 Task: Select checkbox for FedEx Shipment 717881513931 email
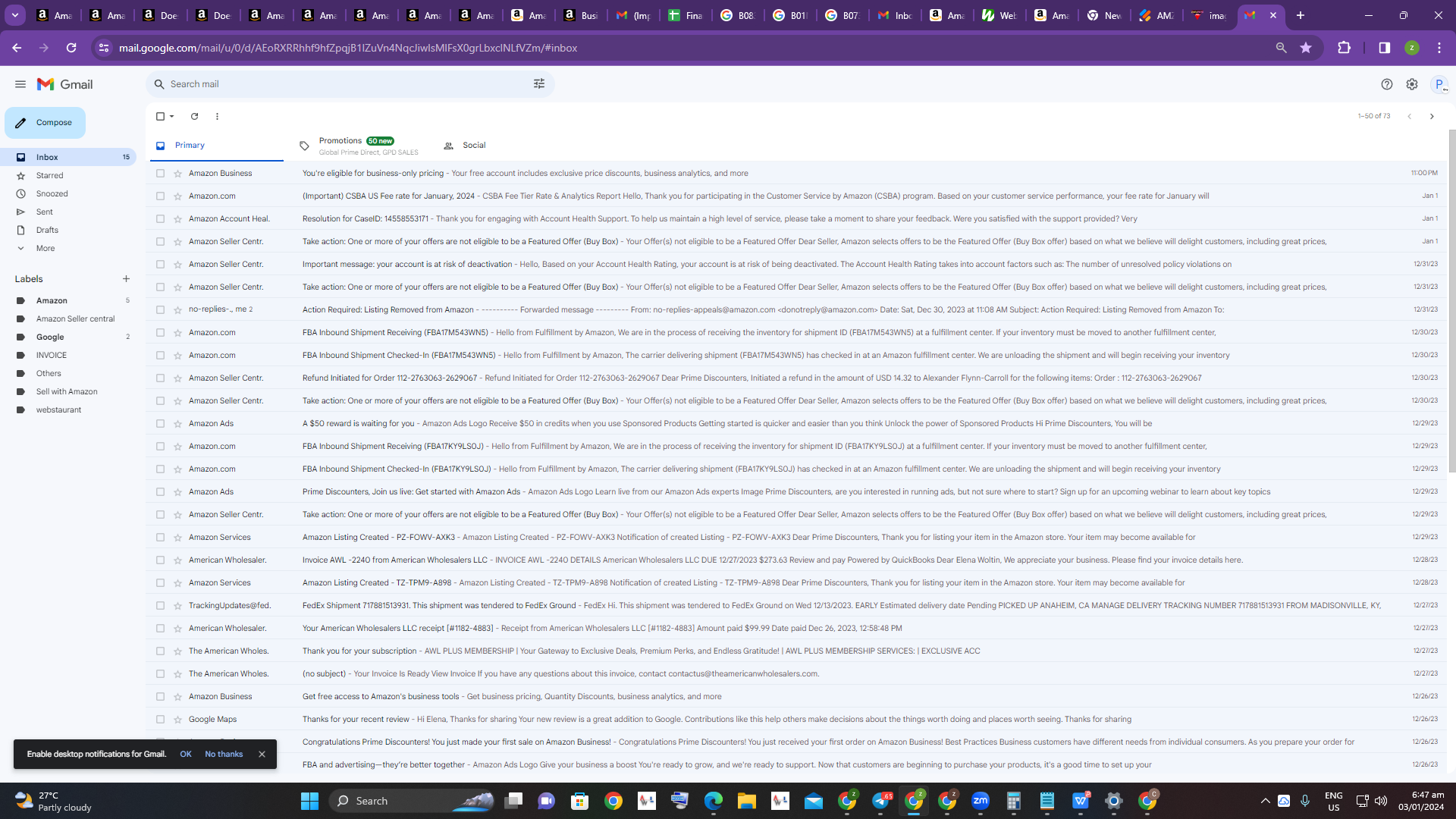tap(160, 605)
